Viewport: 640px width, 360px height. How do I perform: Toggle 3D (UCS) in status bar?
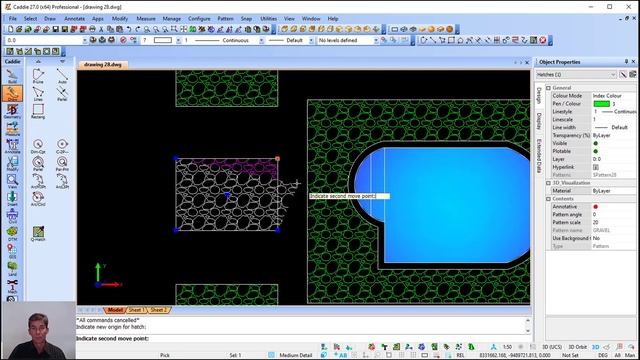[552, 347]
